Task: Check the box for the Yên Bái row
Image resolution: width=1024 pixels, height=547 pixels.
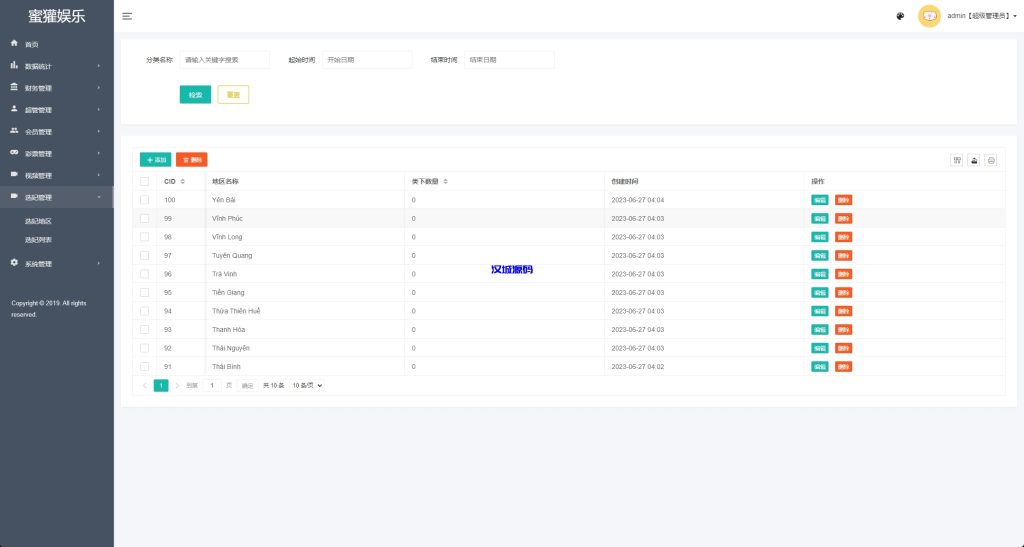Action: [x=145, y=200]
